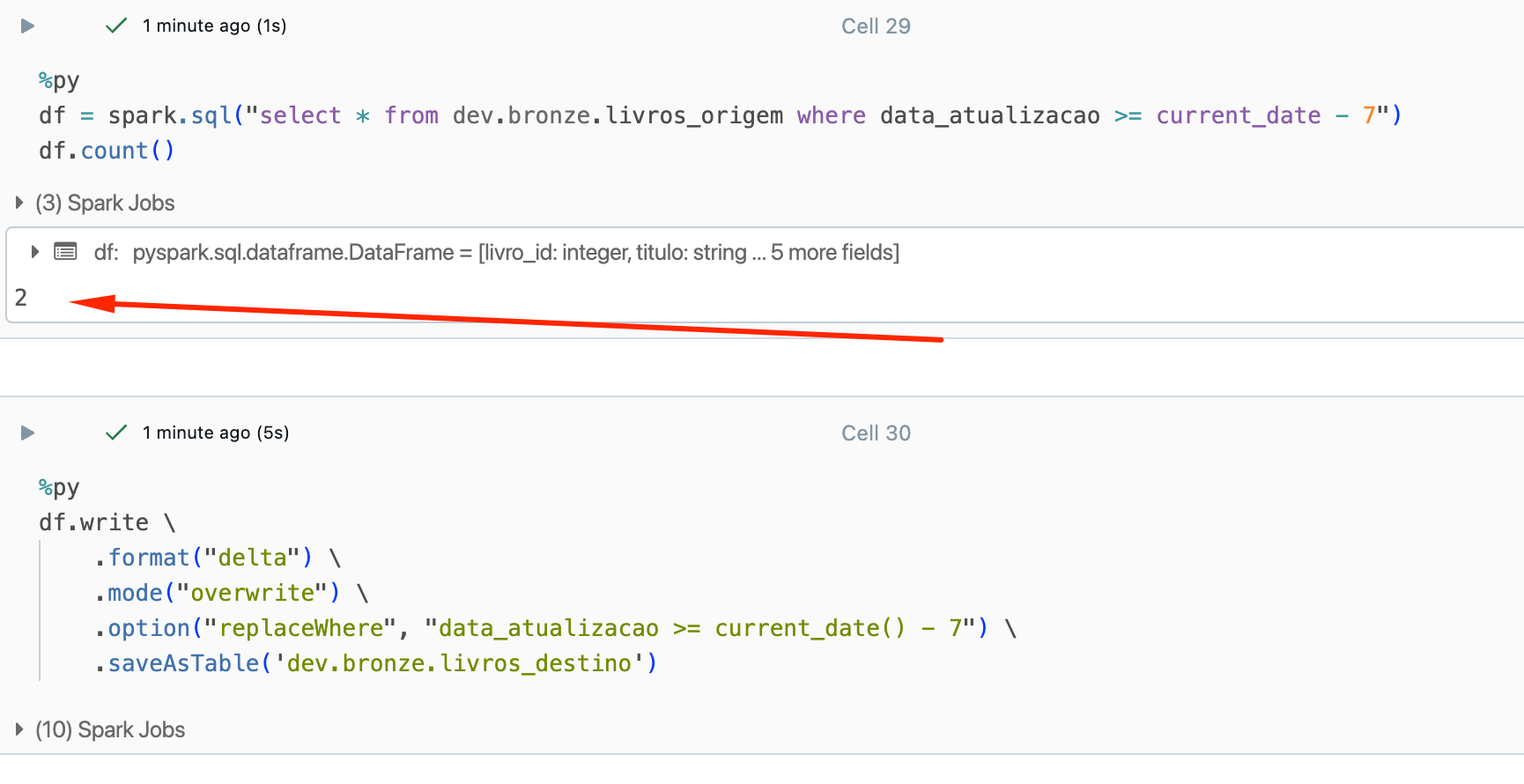The height and width of the screenshot is (784, 1524).
Task: Select the Cell 29 title label
Action: (876, 26)
